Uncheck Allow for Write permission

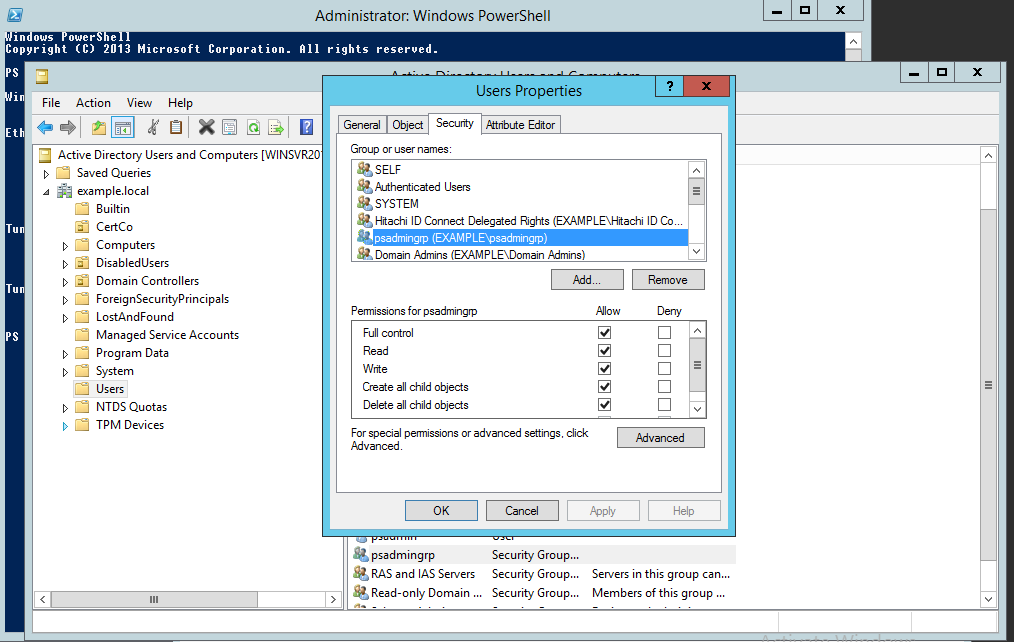click(x=604, y=369)
